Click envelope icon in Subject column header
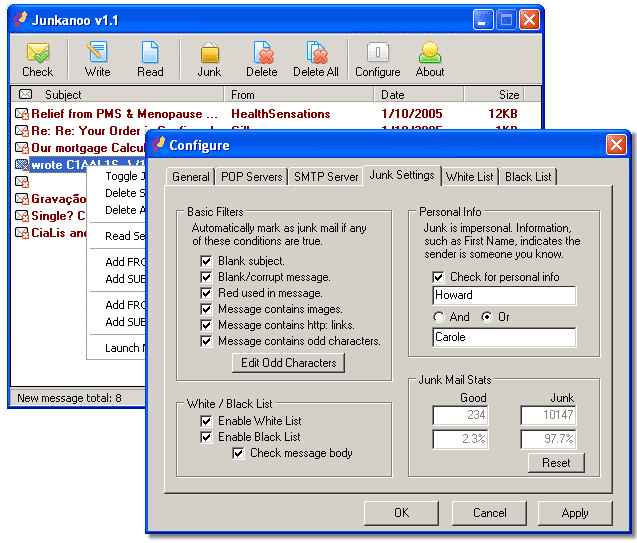Image resolution: width=637 pixels, height=543 pixels. [x=26, y=94]
